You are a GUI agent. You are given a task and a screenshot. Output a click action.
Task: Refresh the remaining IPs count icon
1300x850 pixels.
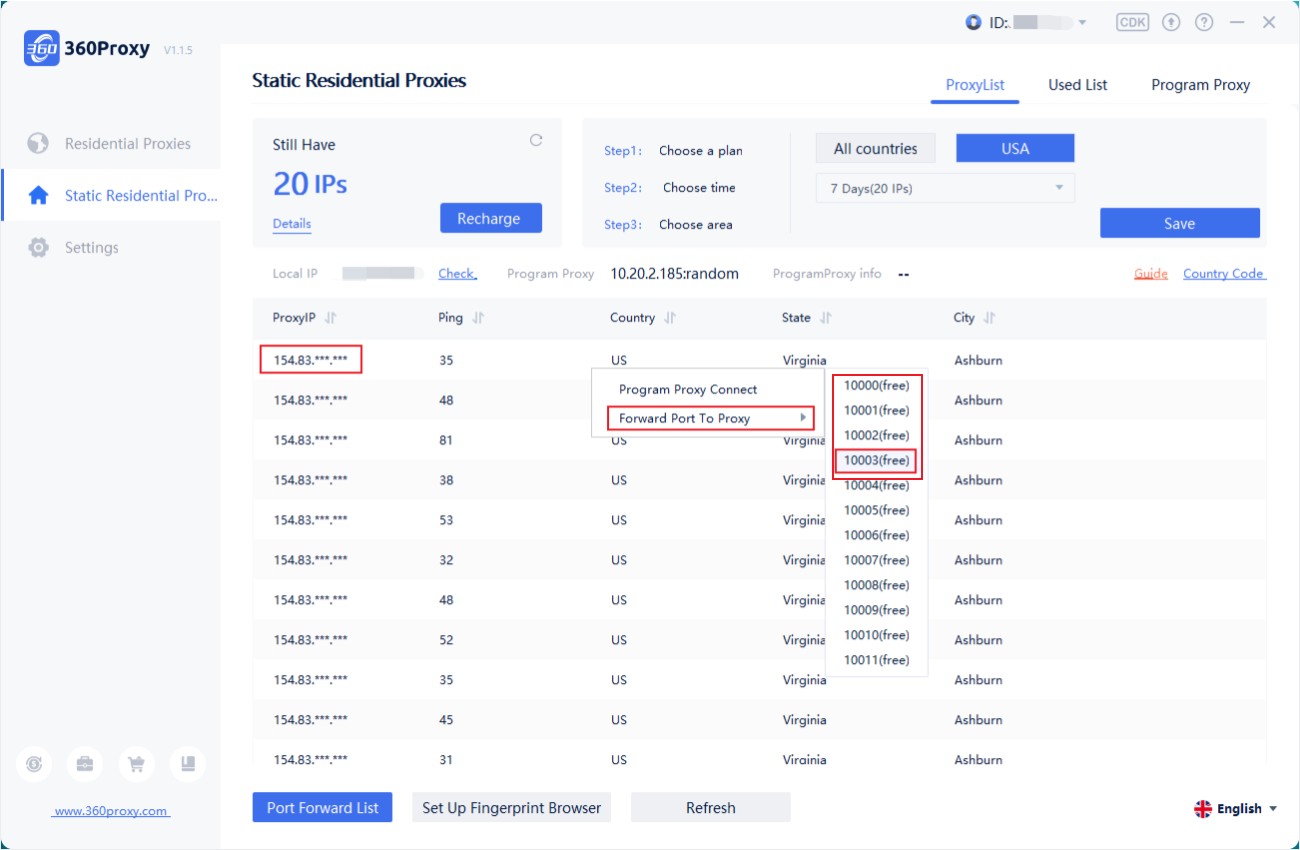(536, 141)
